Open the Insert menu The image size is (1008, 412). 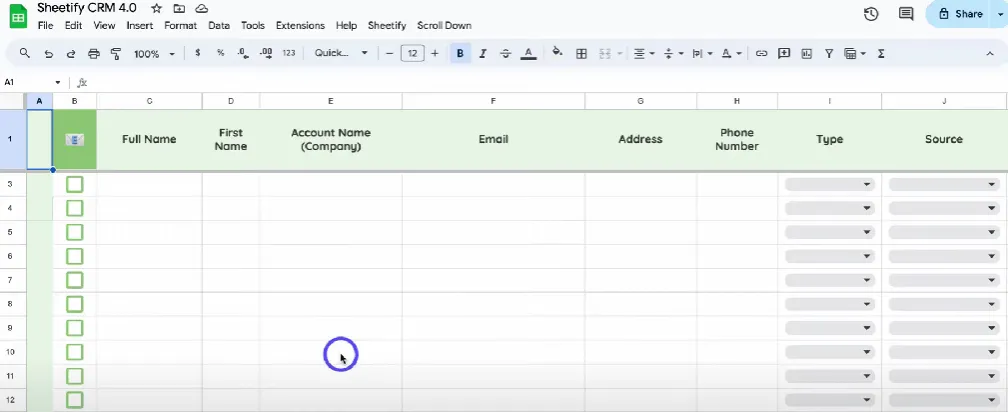(x=140, y=26)
